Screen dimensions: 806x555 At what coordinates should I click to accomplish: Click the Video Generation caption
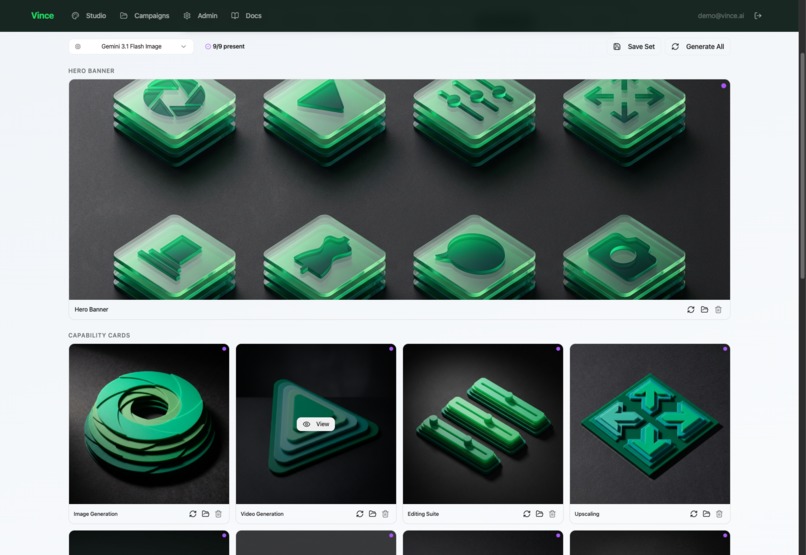tap(262, 514)
